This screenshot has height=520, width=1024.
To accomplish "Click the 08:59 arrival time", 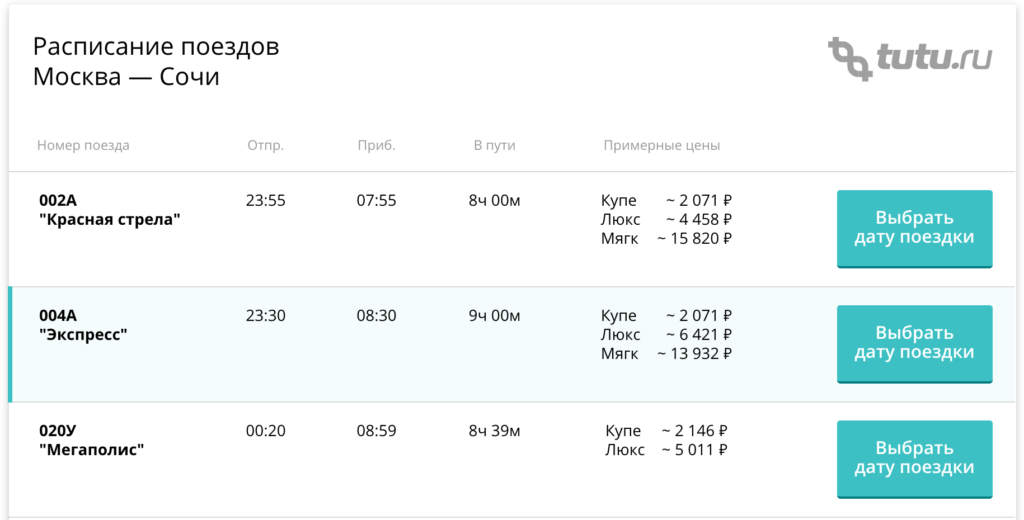I will [376, 431].
